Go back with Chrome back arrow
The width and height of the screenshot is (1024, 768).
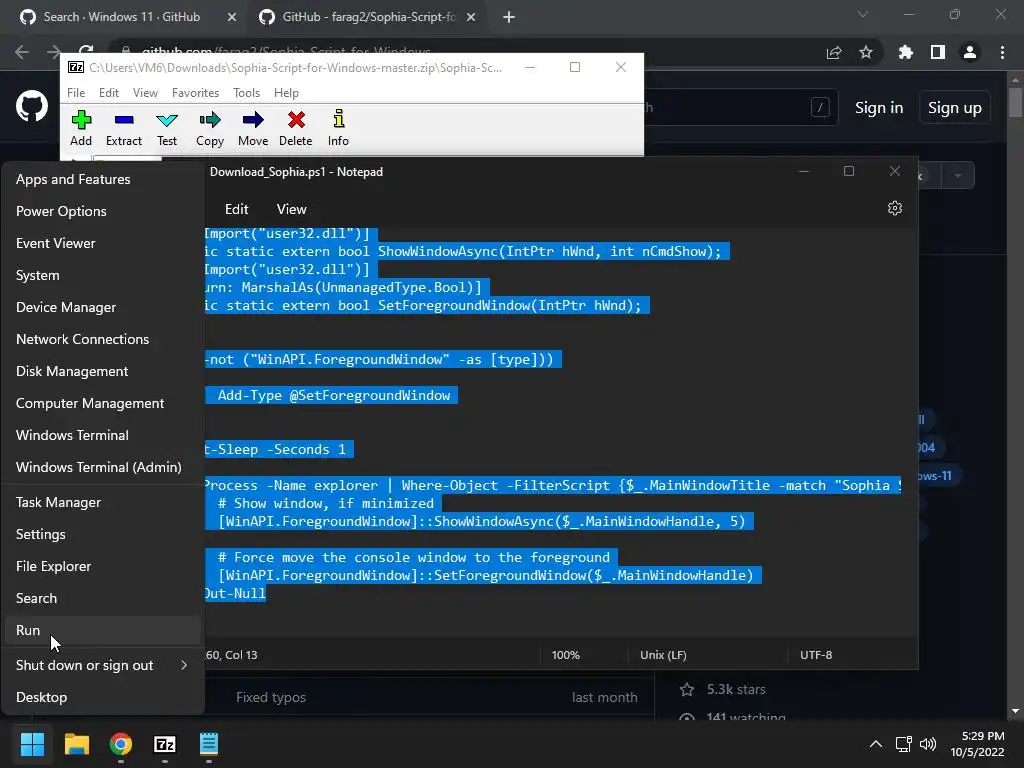pos(22,52)
